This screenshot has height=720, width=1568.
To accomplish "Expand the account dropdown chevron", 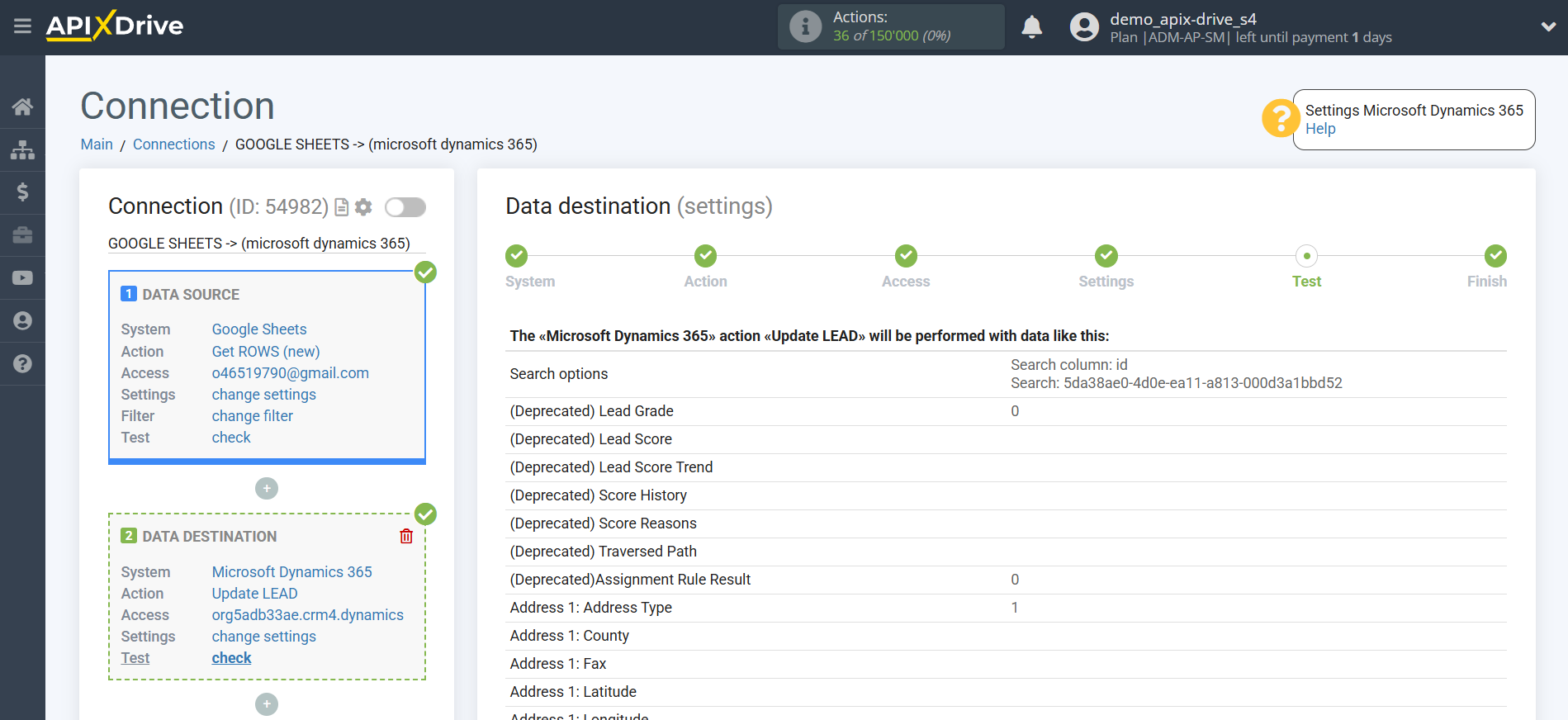I will coord(1548,26).
